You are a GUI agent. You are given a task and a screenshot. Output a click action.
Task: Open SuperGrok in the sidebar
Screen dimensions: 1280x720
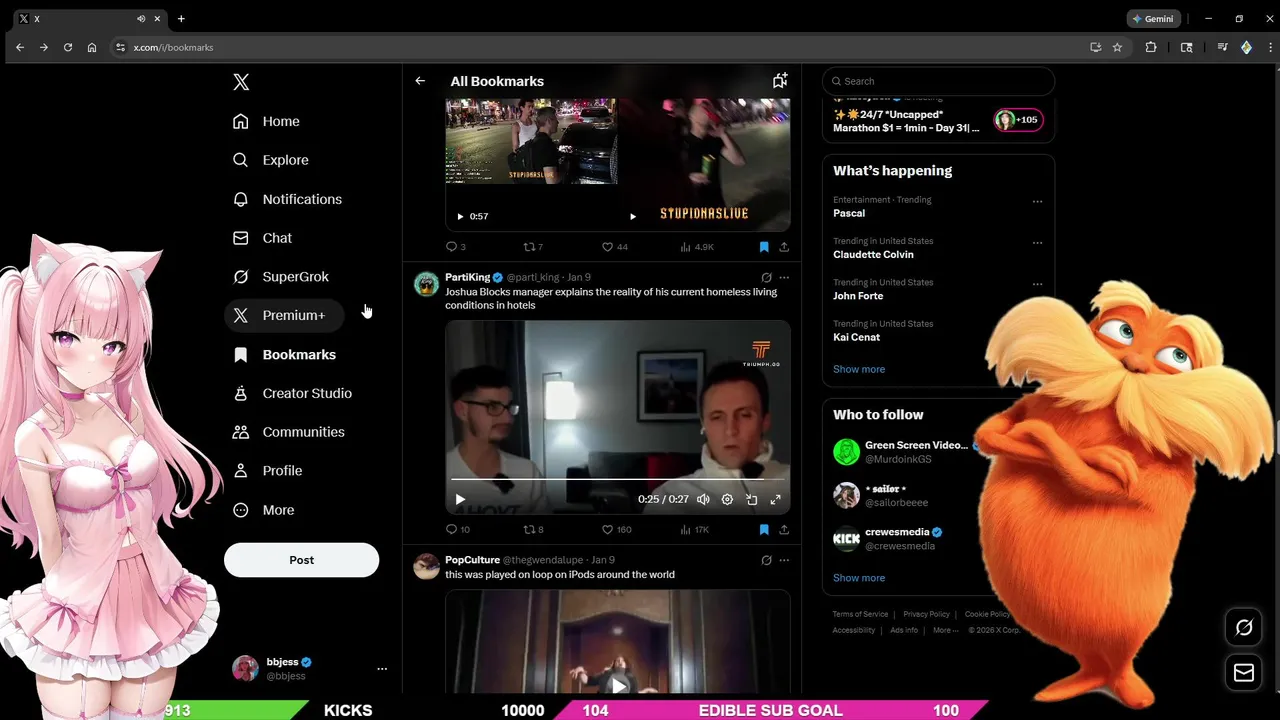point(280,277)
